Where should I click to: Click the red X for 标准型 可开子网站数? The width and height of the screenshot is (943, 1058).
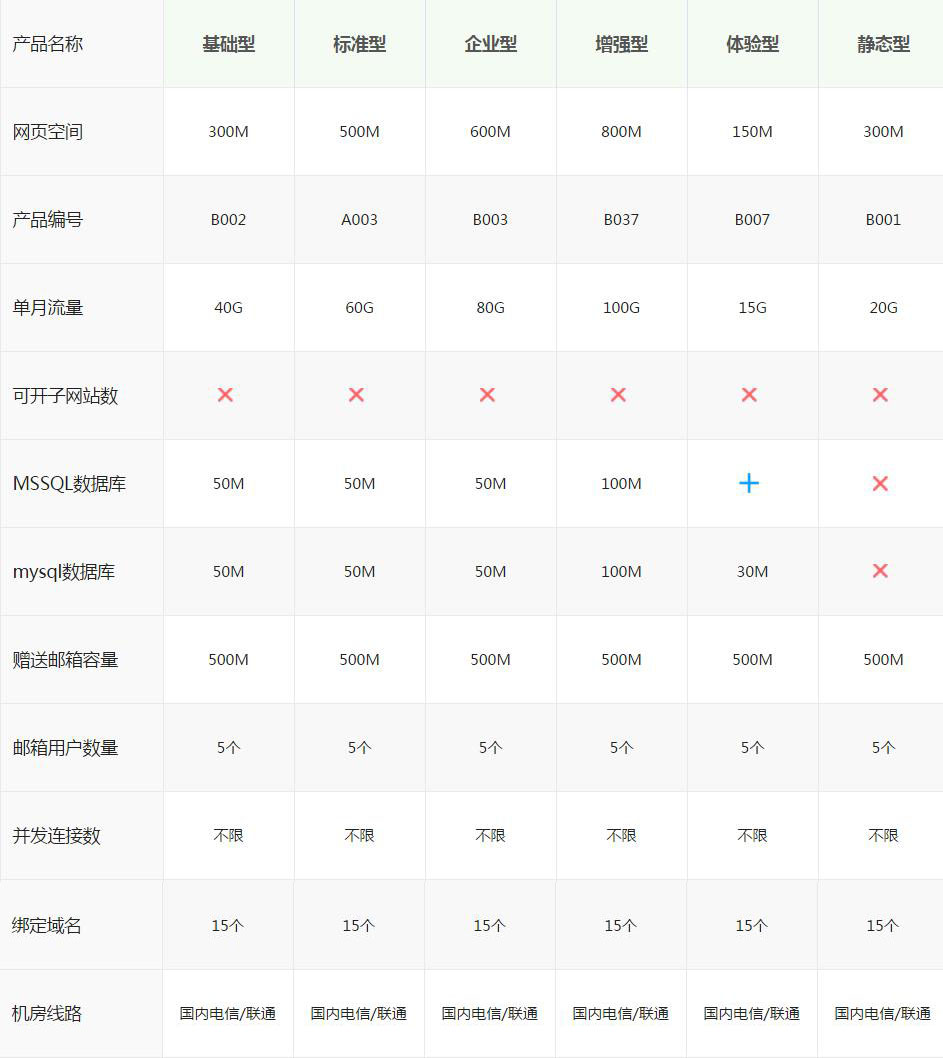coord(356,395)
